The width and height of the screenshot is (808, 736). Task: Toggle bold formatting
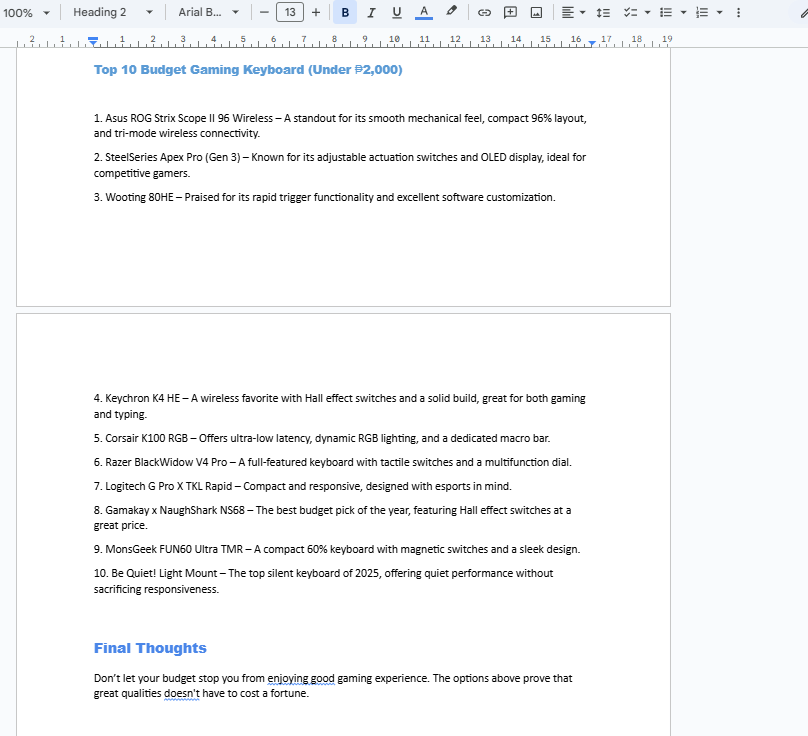pyautogui.click(x=345, y=12)
